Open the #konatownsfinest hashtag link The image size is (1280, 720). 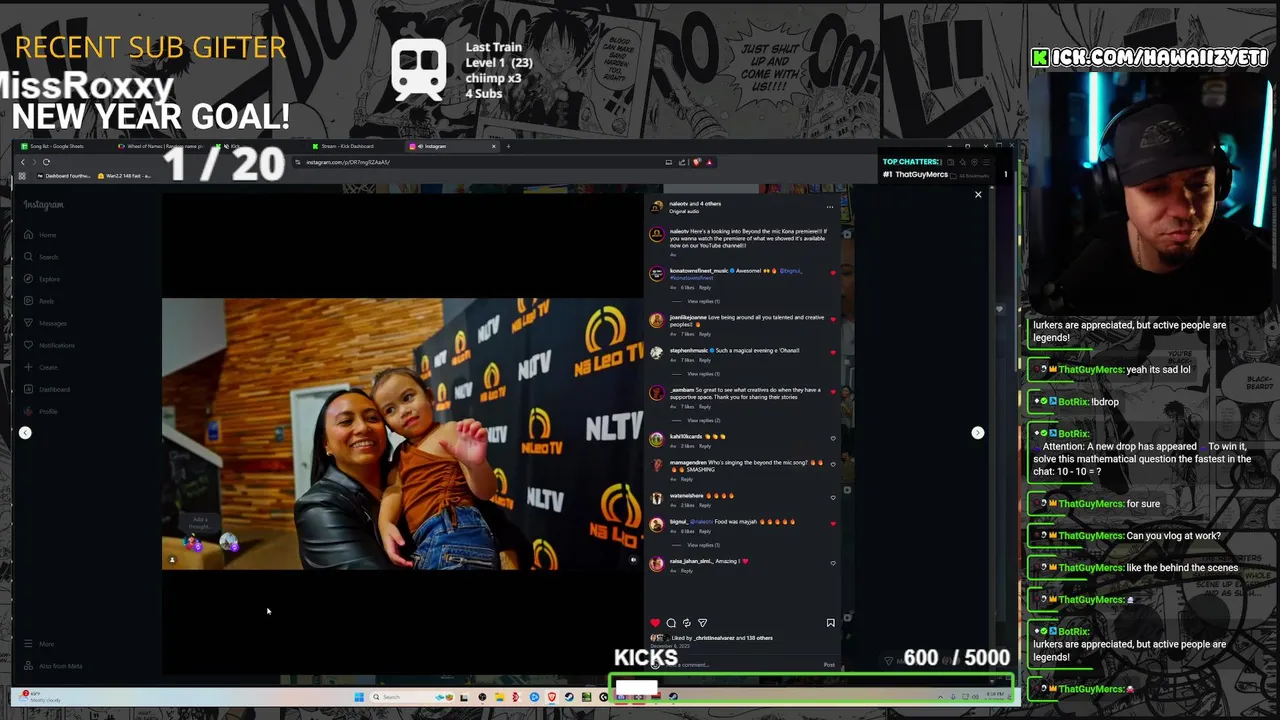tap(691, 277)
